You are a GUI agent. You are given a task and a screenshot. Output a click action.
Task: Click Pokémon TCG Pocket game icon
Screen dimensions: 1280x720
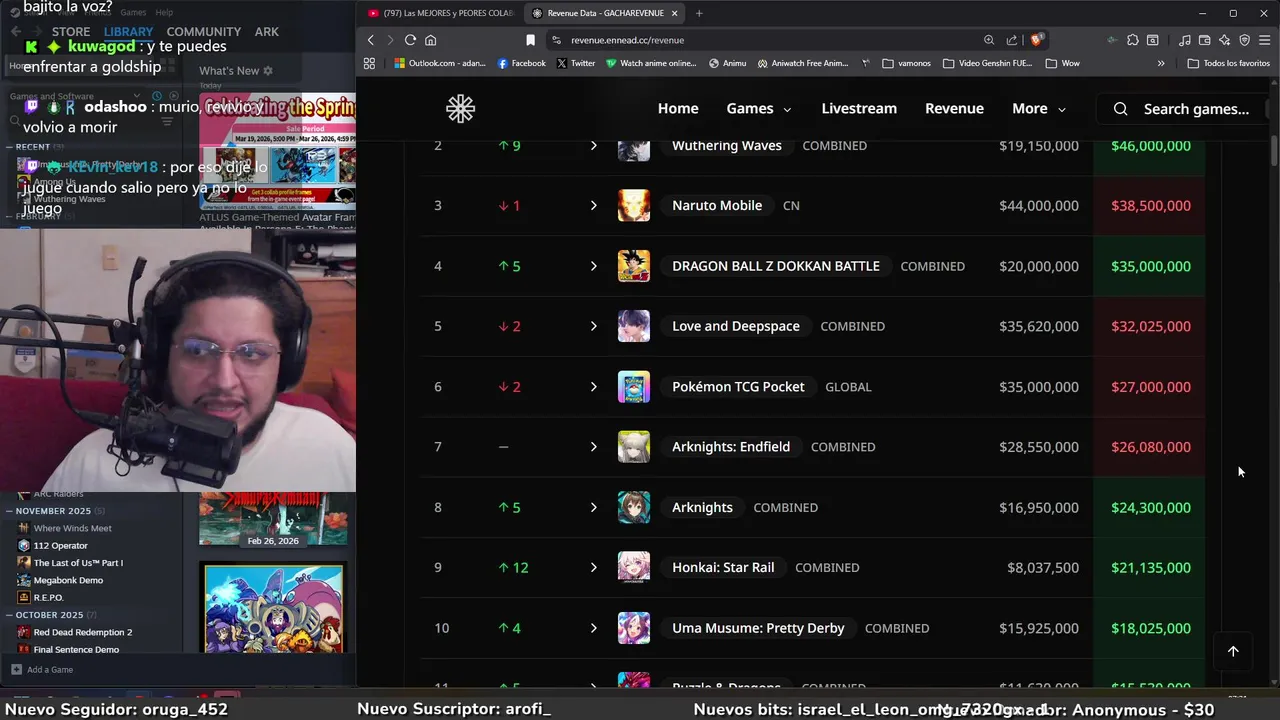pyautogui.click(x=634, y=387)
